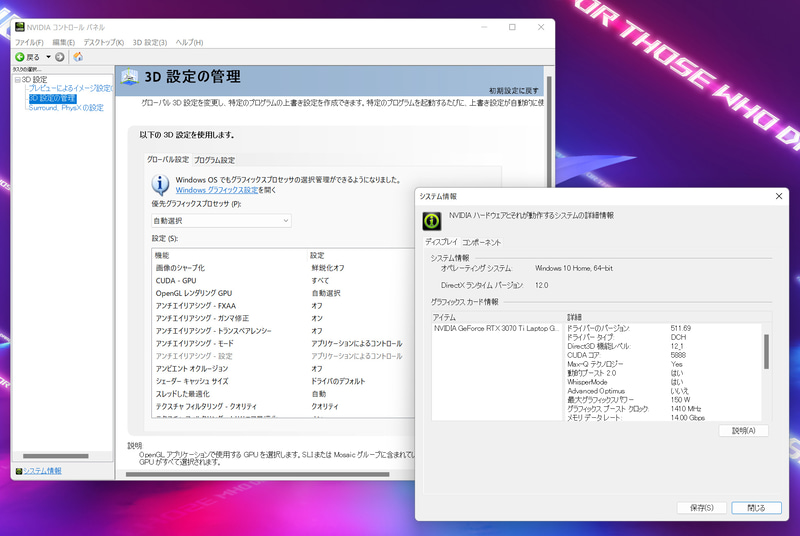Click the CUDA コア 5888 row

(664, 355)
